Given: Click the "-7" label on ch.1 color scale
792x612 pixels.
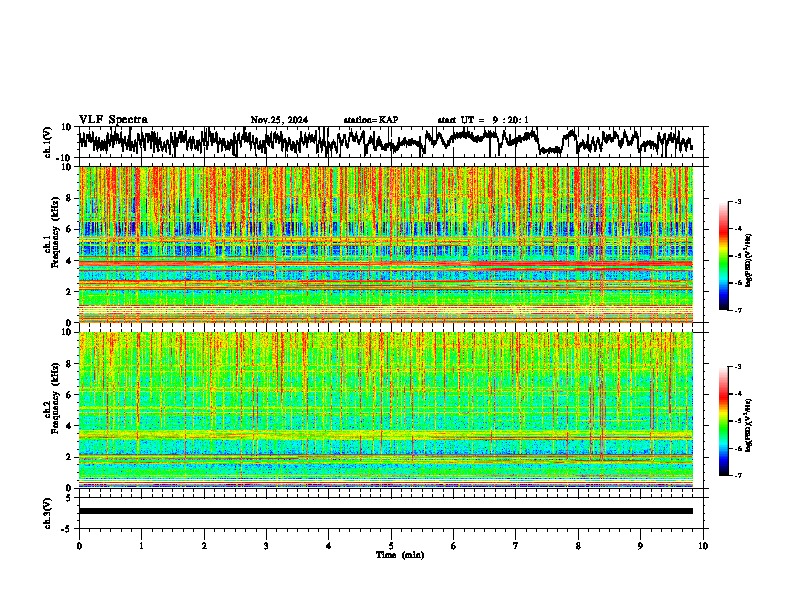Looking at the screenshot, I should (x=738, y=310).
